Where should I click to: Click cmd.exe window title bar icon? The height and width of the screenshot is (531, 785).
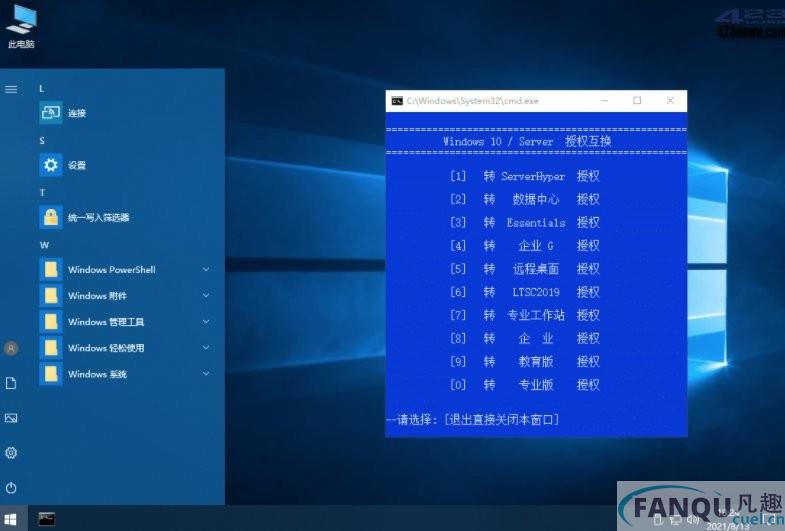[x=397, y=101]
